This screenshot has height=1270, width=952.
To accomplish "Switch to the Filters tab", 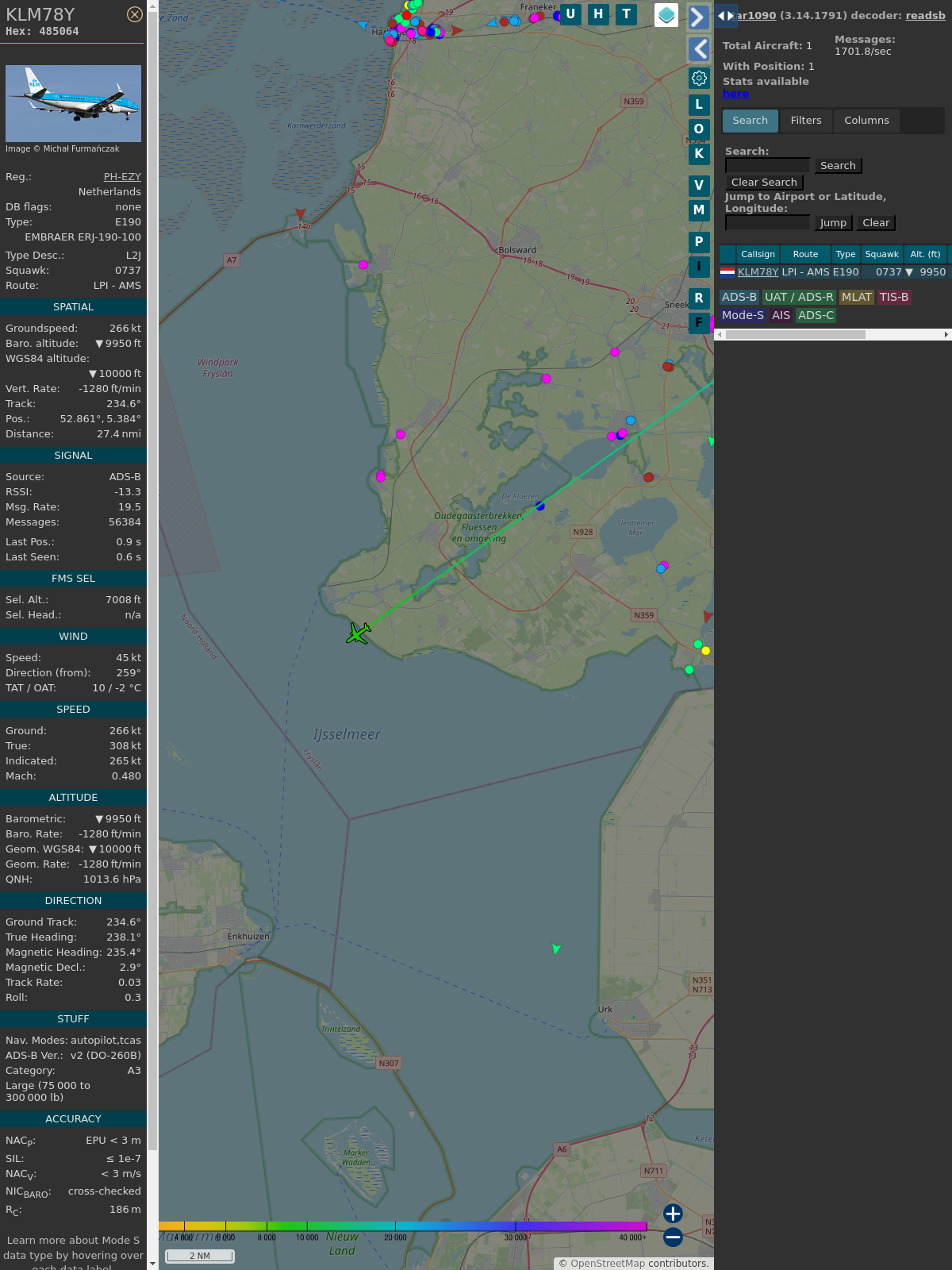I will coord(805,121).
